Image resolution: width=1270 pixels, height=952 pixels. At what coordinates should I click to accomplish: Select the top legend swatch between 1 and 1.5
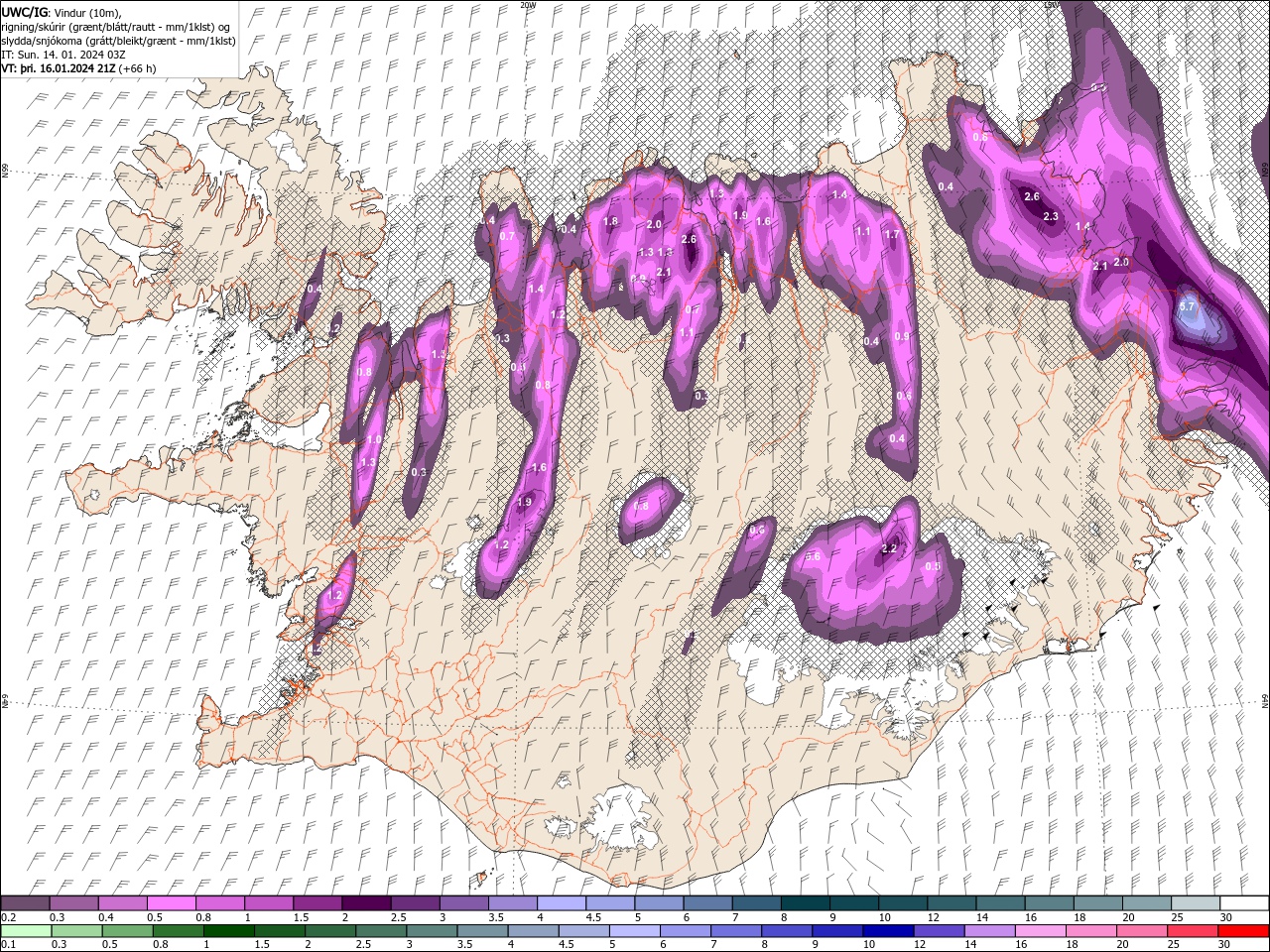tap(268, 903)
